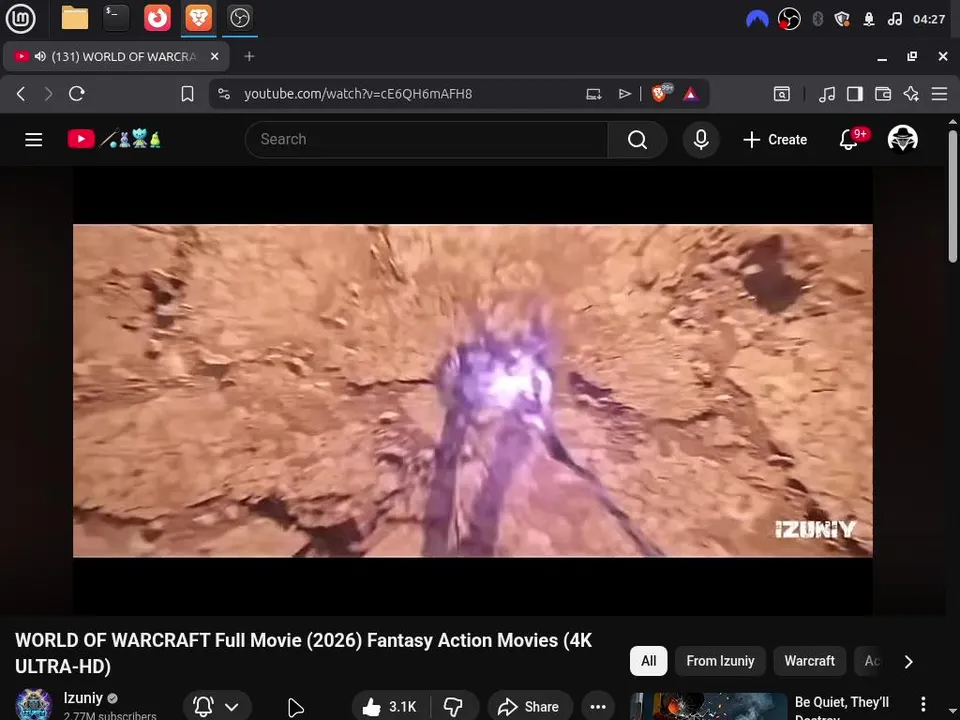The height and width of the screenshot is (720, 960).
Task: Click the magnifier search button
Action: coord(637,140)
